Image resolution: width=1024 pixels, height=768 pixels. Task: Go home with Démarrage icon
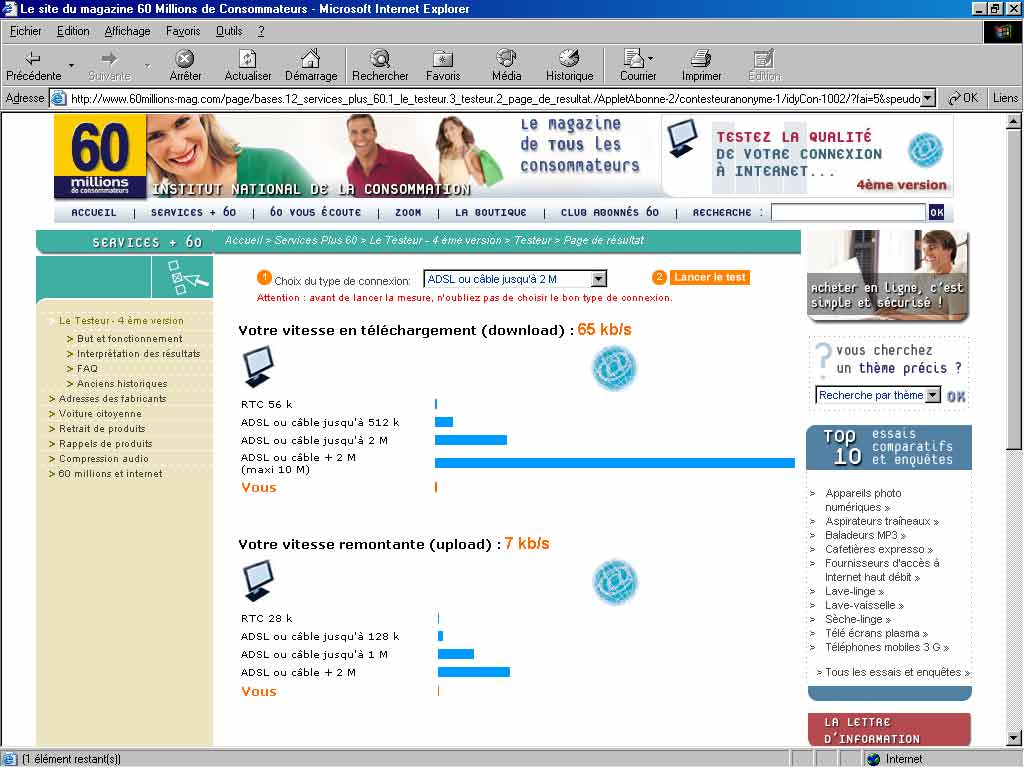point(311,59)
